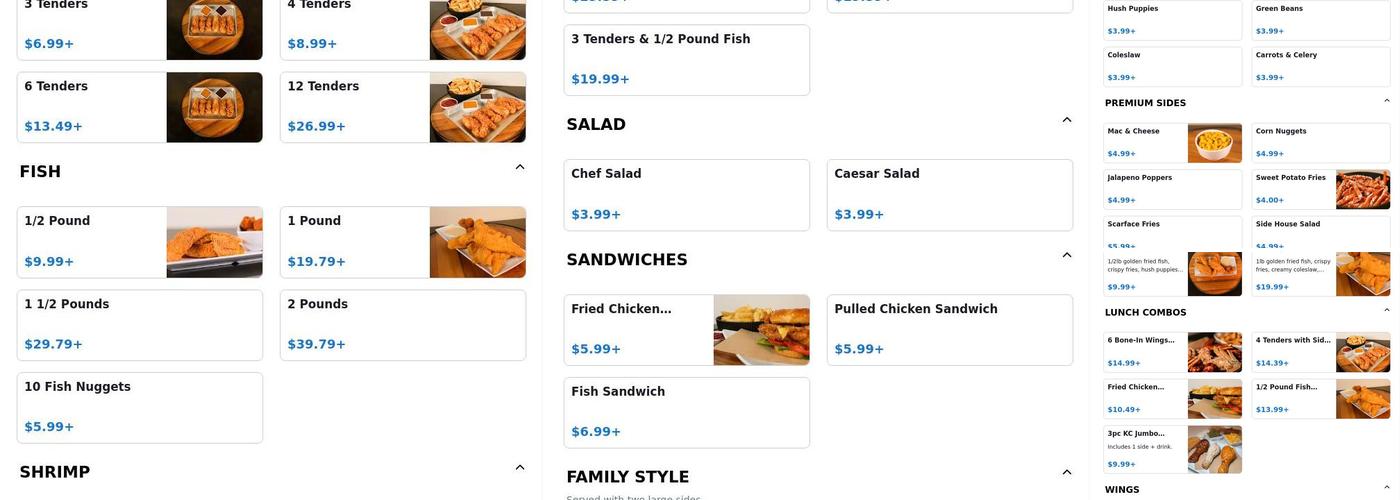Pick the 3 Tenders & 1/2 Pound Fish combo

686,60
